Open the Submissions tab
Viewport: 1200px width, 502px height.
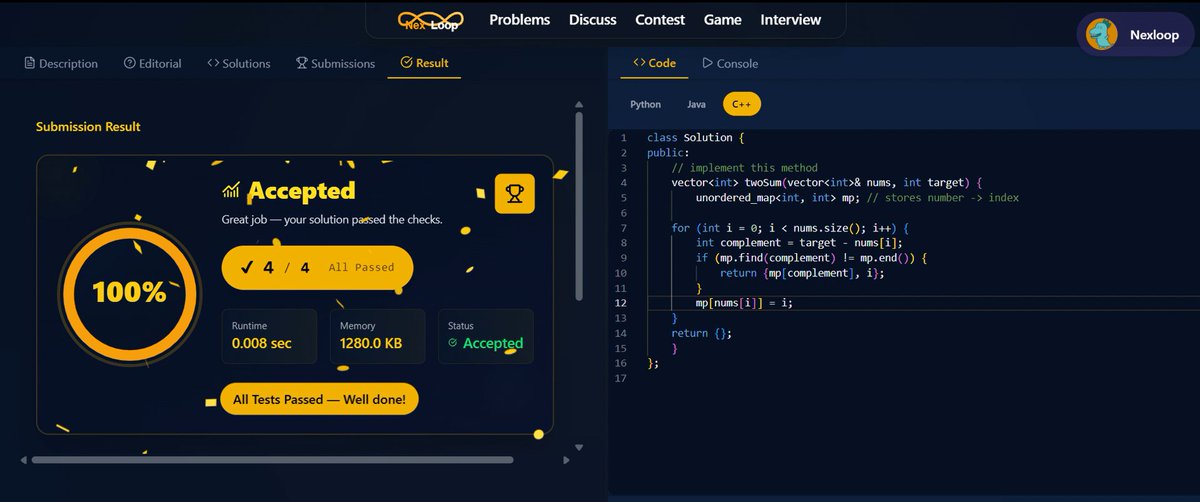[x=336, y=63]
